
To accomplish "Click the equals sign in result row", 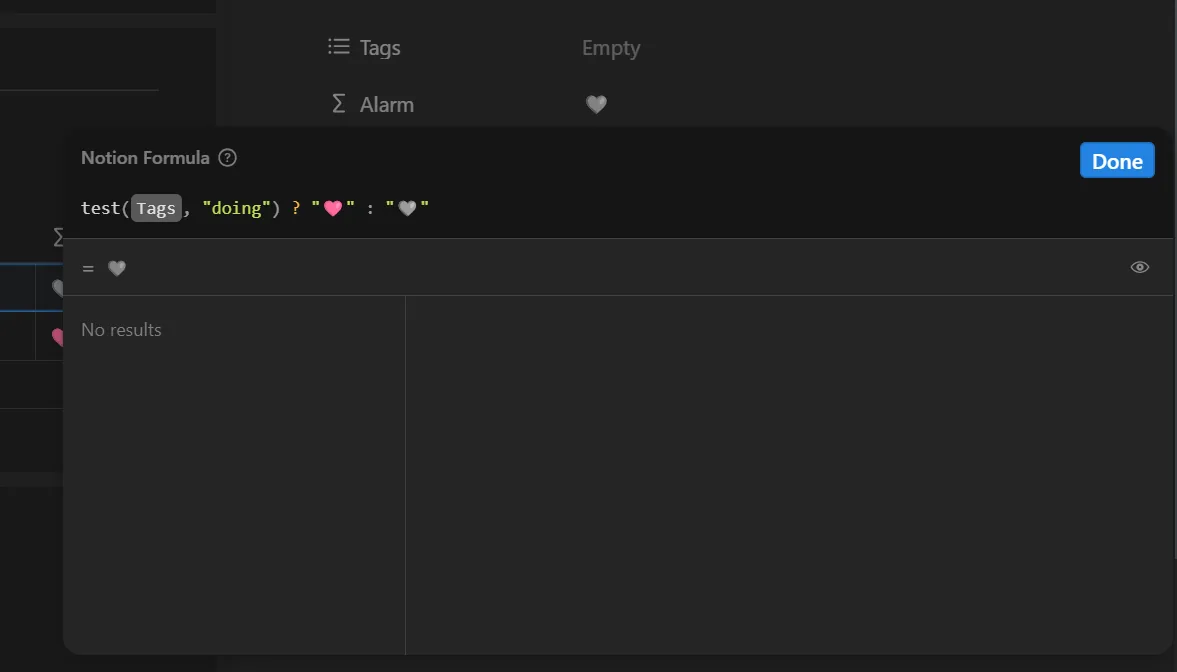I will tap(88, 268).
